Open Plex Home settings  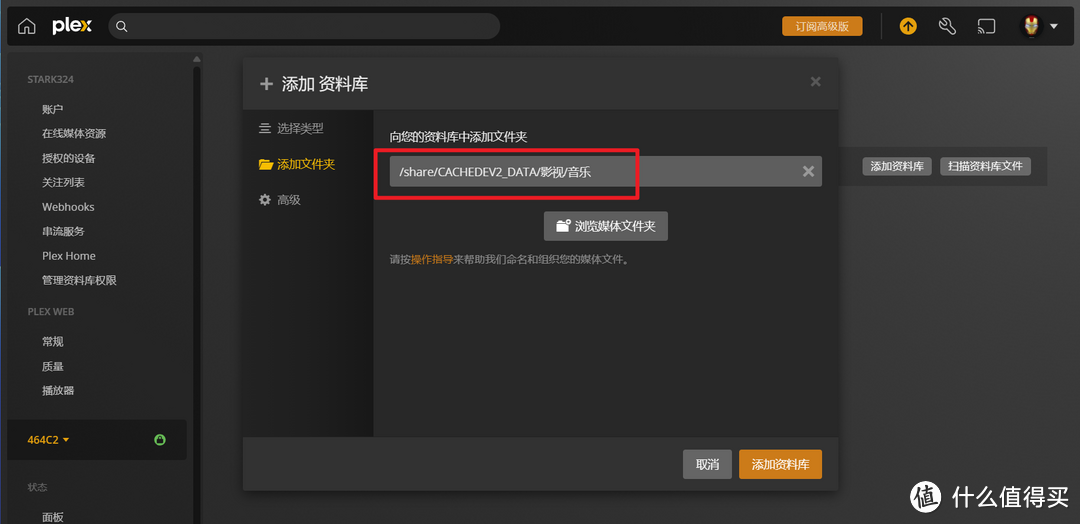pyautogui.click(x=69, y=255)
